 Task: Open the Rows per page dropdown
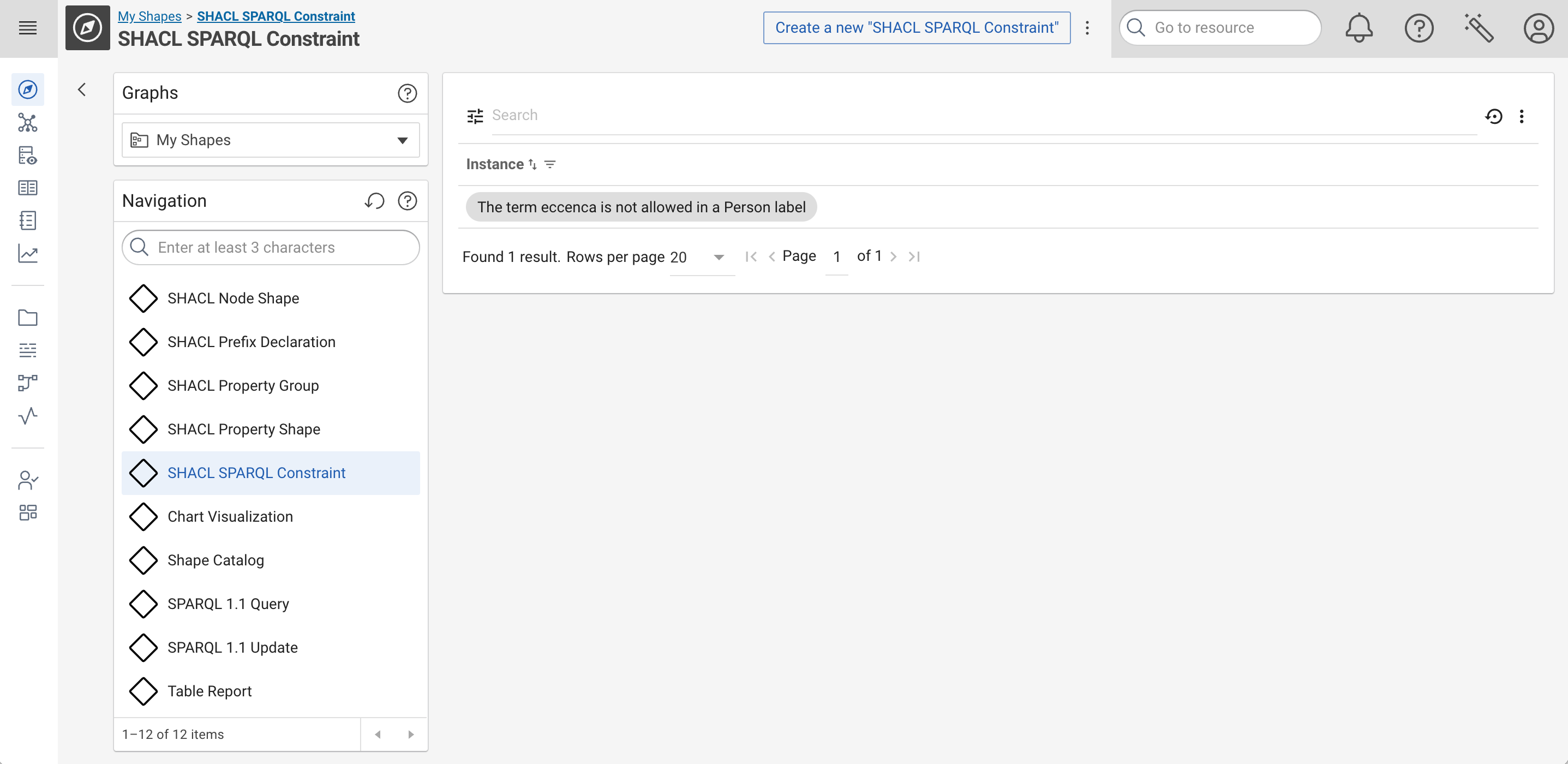click(x=719, y=257)
